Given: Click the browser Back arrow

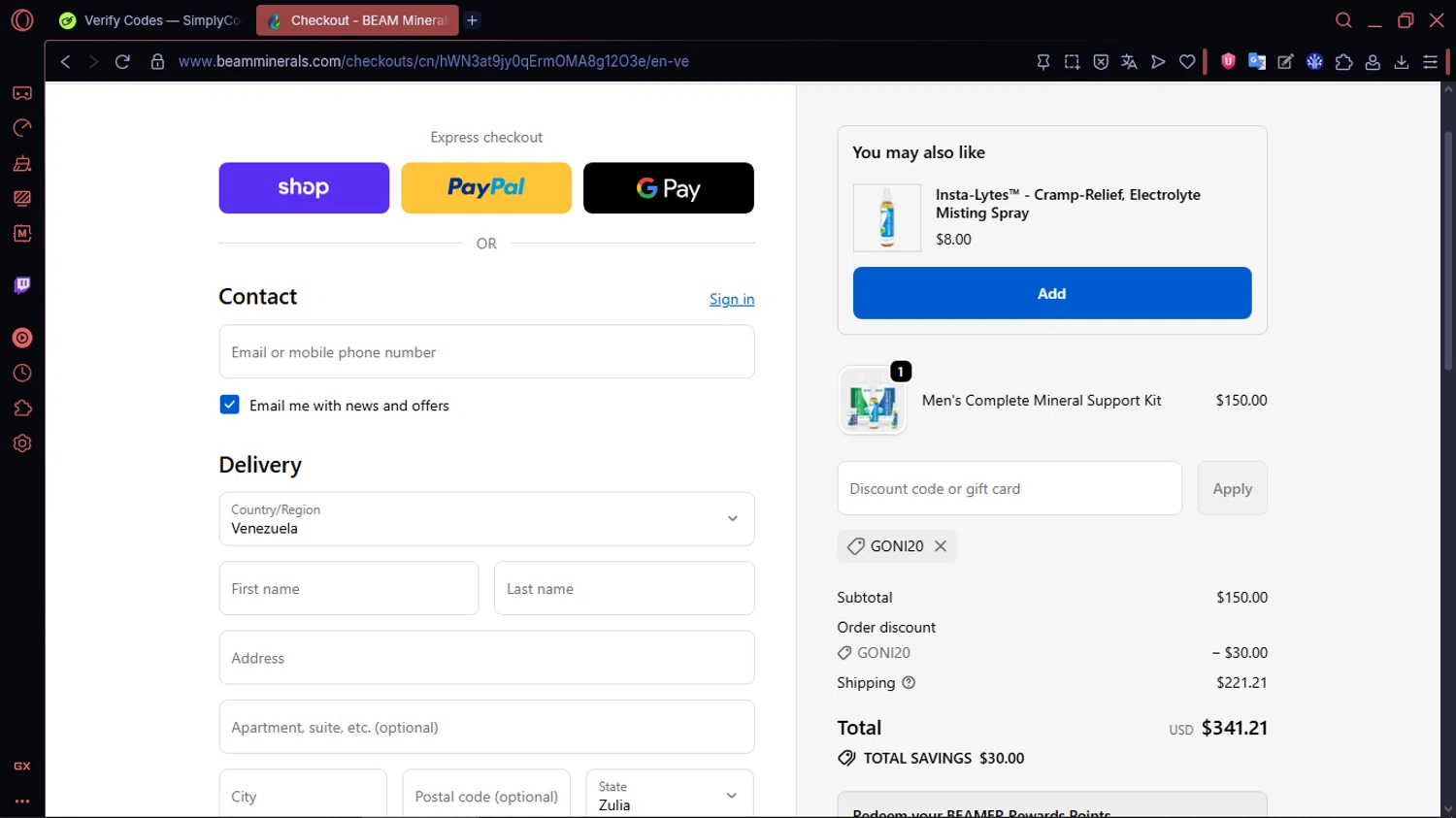Looking at the screenshot, I should 65,61.
